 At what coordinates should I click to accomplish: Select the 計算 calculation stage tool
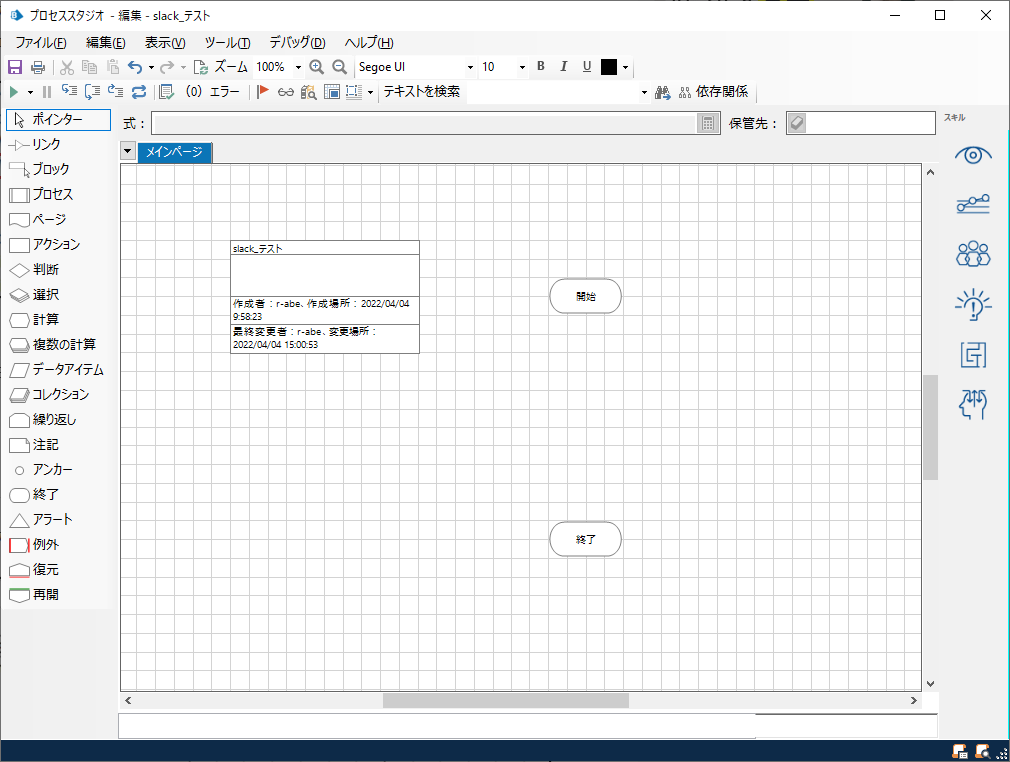coord(59,319)
